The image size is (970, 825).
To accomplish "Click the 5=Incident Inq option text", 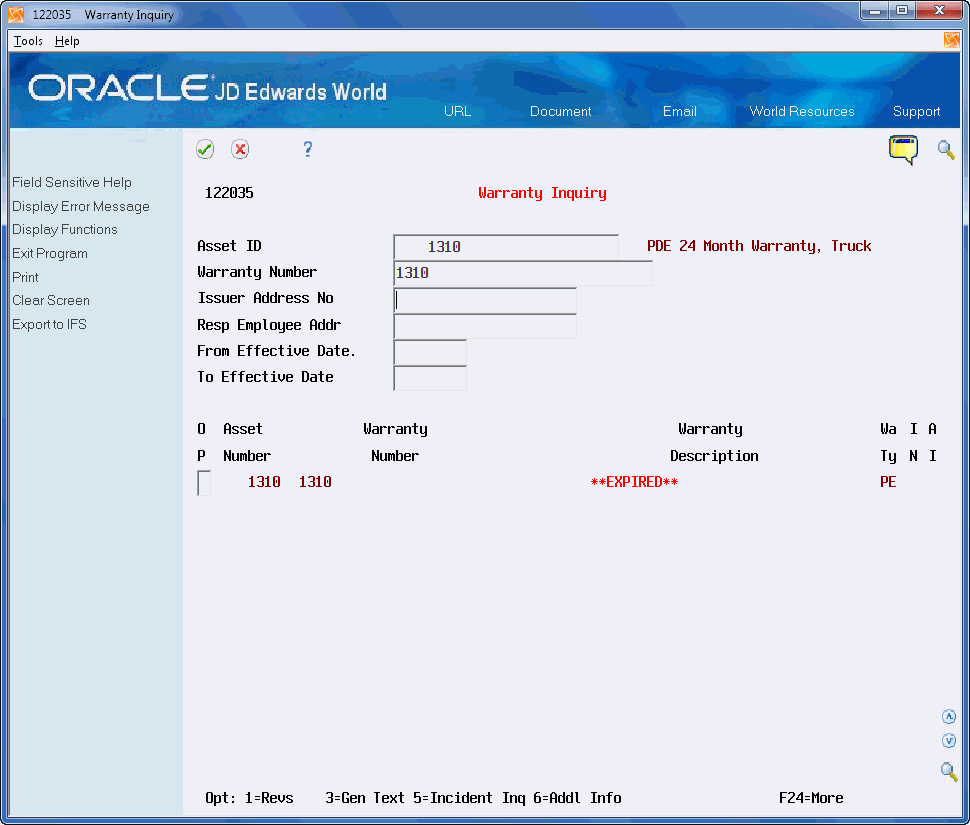I will click(x=469, y=798).
